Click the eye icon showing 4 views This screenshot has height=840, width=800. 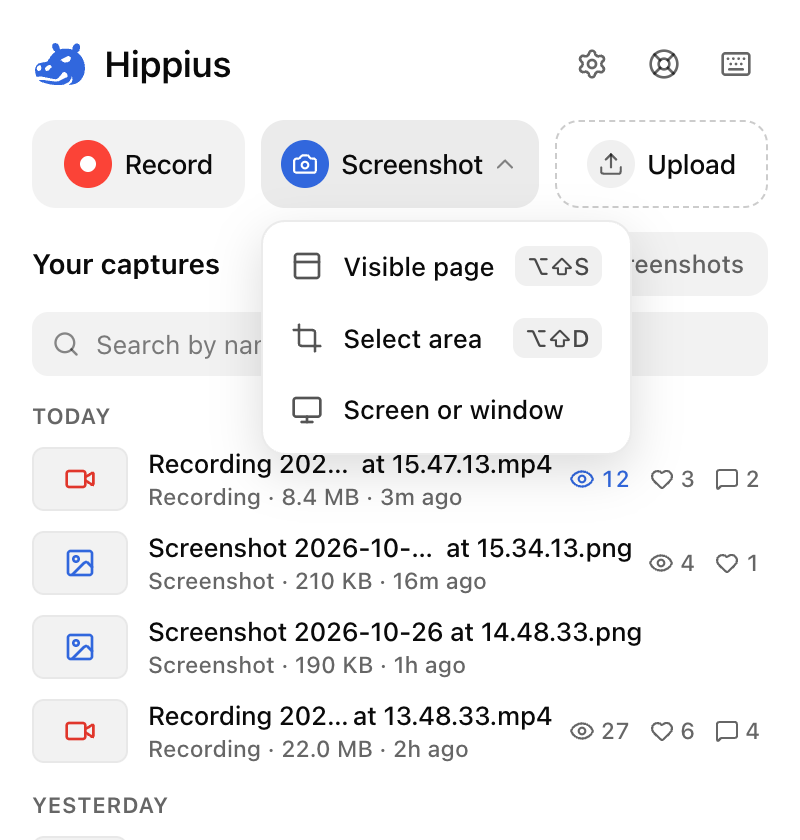click(661, 563)
